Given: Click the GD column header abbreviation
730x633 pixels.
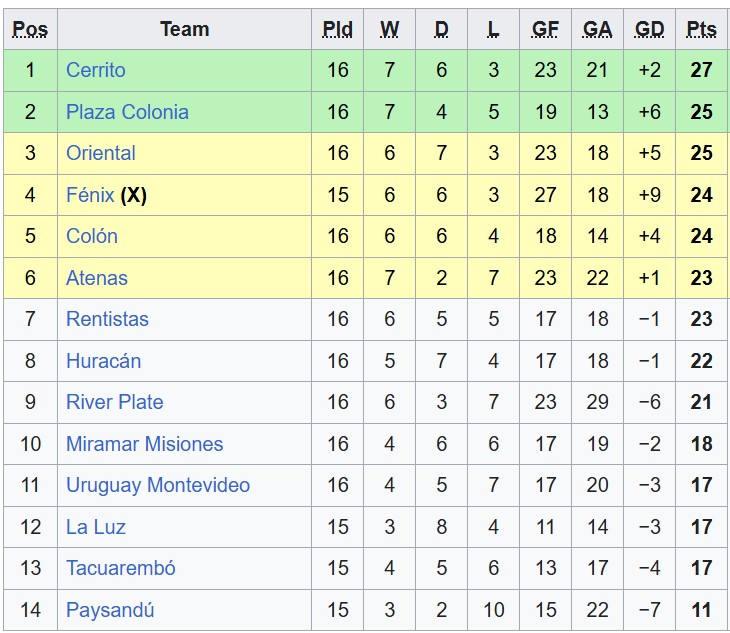Looking at the screenshot, I should pyautogui.click(x=649, y=29).
